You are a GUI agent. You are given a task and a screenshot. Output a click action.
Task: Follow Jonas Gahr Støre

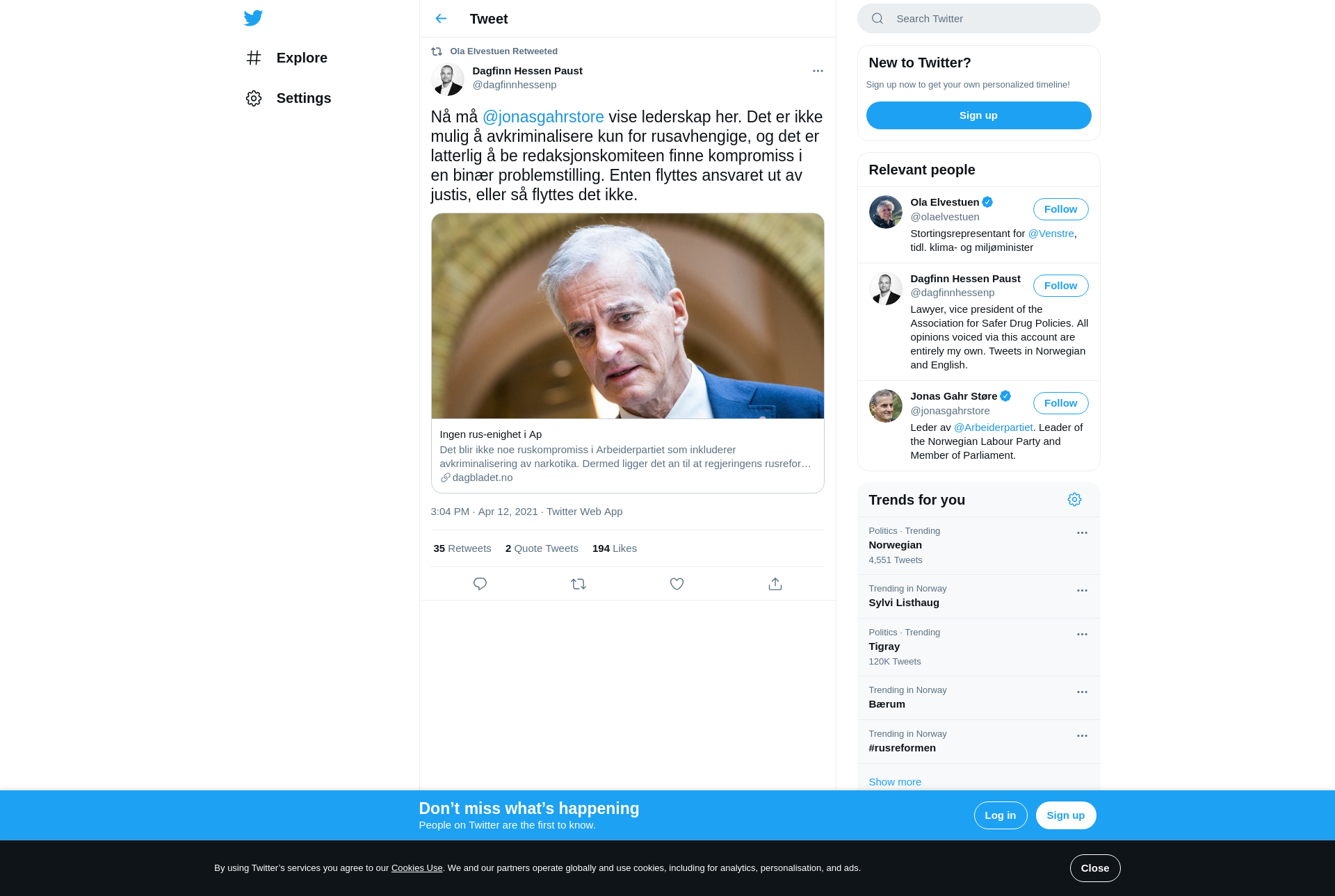point(1060,403)
